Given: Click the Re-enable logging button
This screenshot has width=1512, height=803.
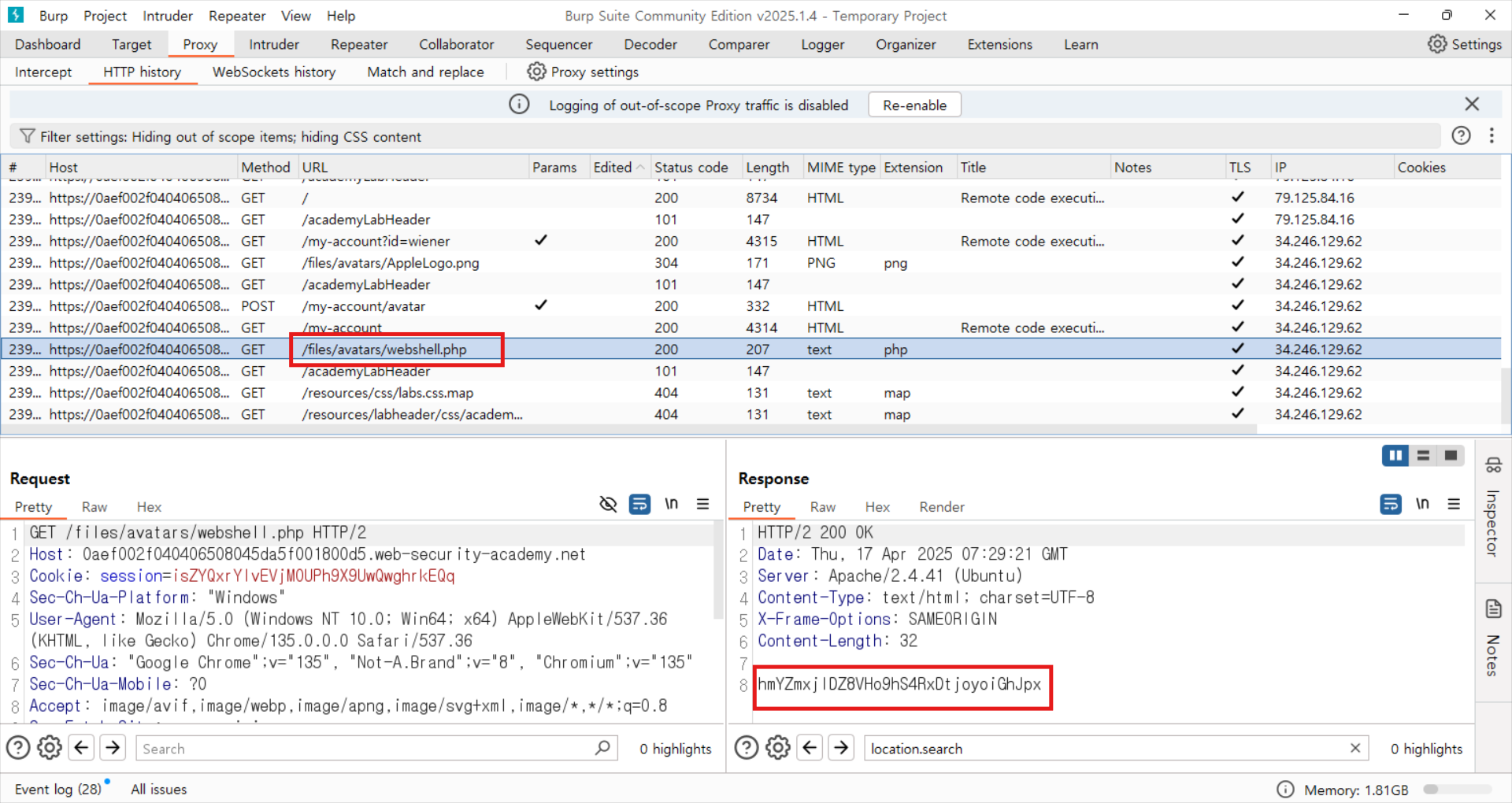Looking at the screenshot, I should (x=914, y=105).
